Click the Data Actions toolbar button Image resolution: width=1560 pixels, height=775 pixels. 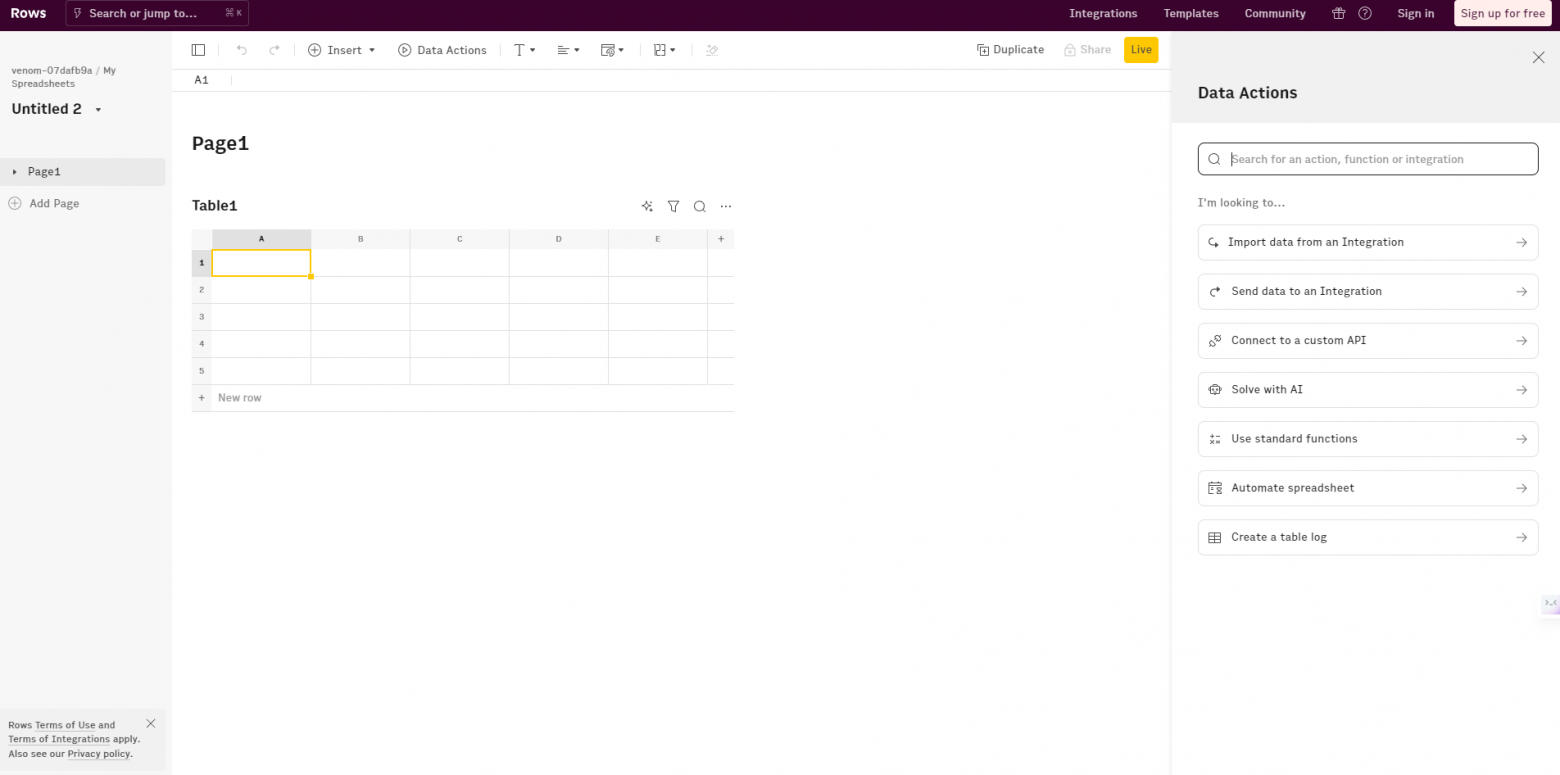coord(442,50)
